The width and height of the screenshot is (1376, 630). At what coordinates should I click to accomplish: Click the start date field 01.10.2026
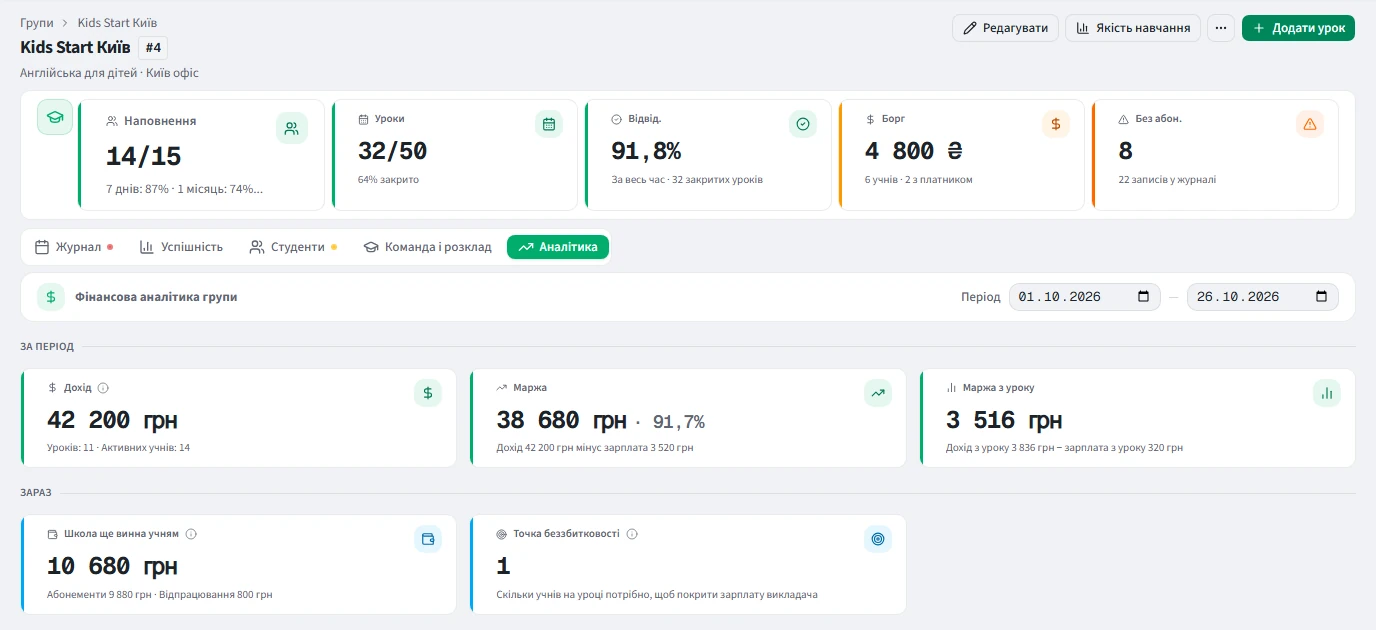(1085, 297)
